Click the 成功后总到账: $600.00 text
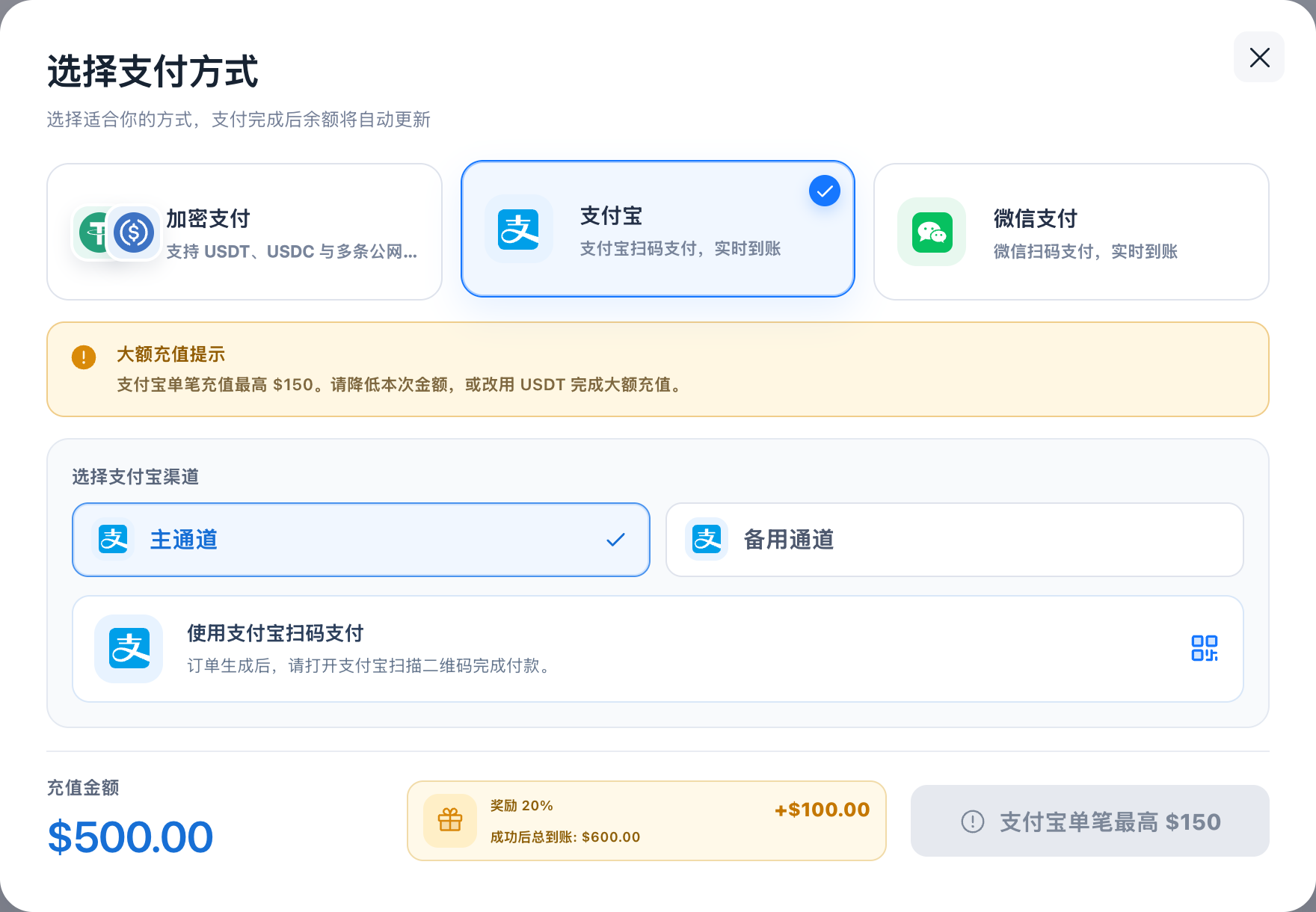This screenshot has width=1316, height=912. coord(565,837)
